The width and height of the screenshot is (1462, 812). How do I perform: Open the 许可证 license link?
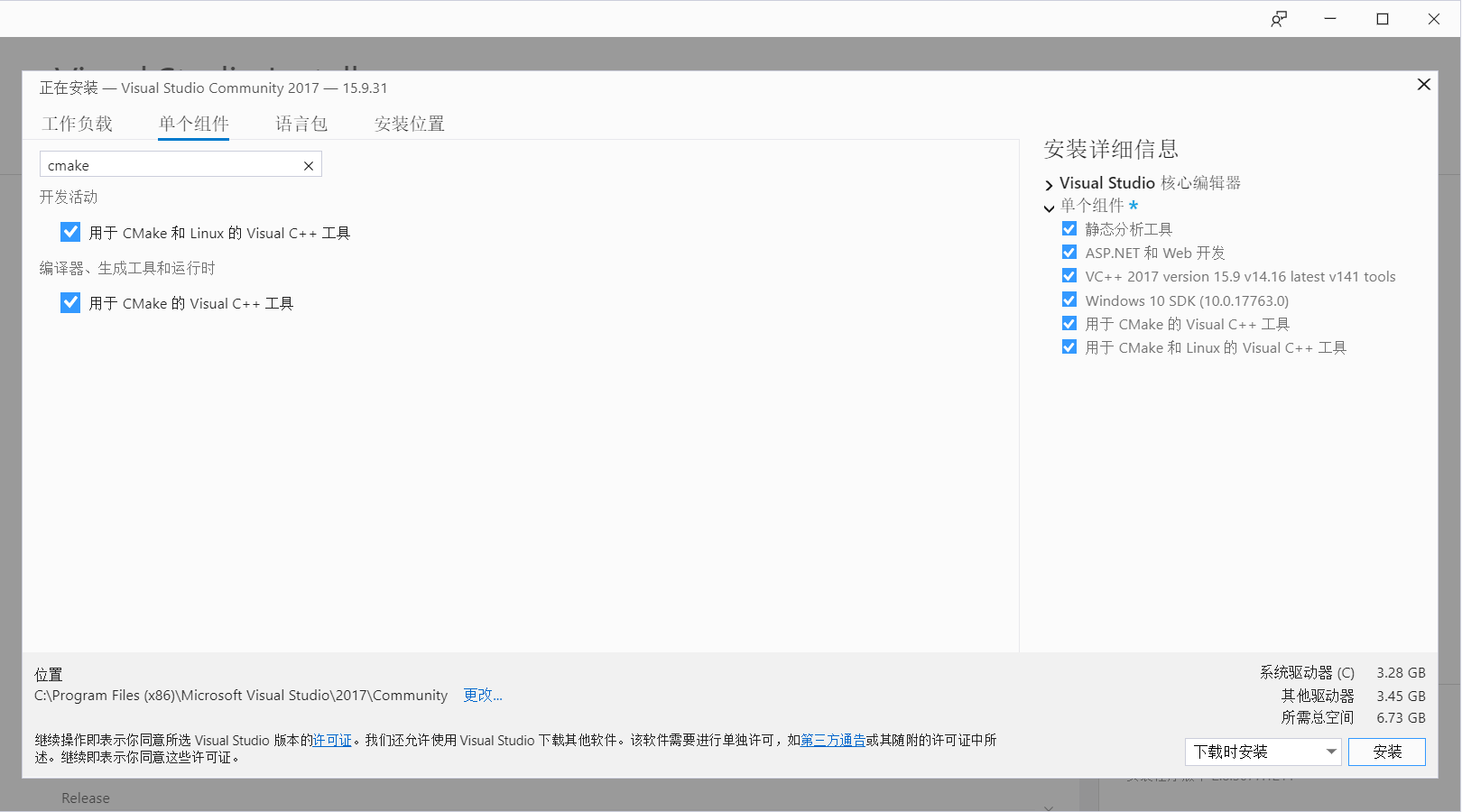coord(332,740)
